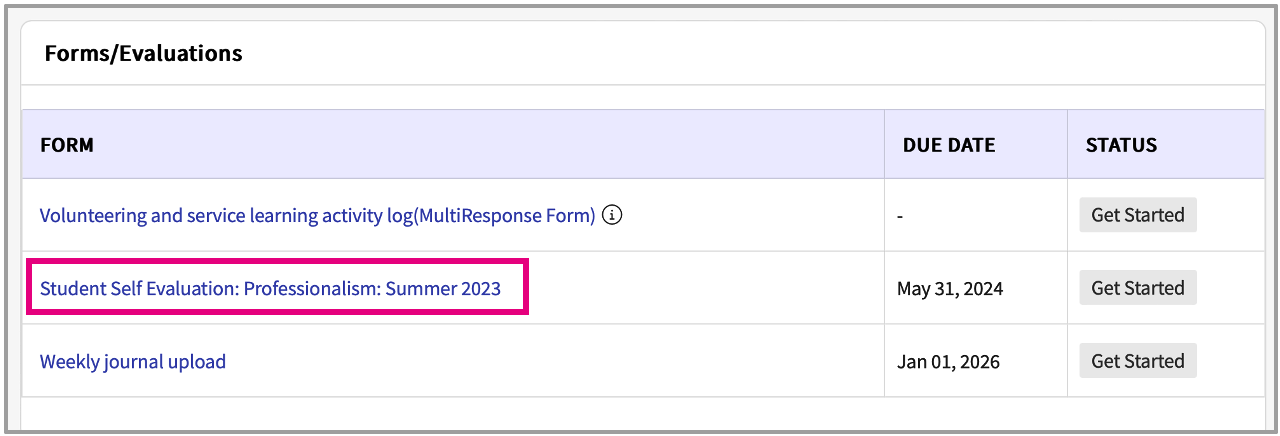Click the FORM column header
The height and width of the screenshot is (436, 1280).
(67, 145)
